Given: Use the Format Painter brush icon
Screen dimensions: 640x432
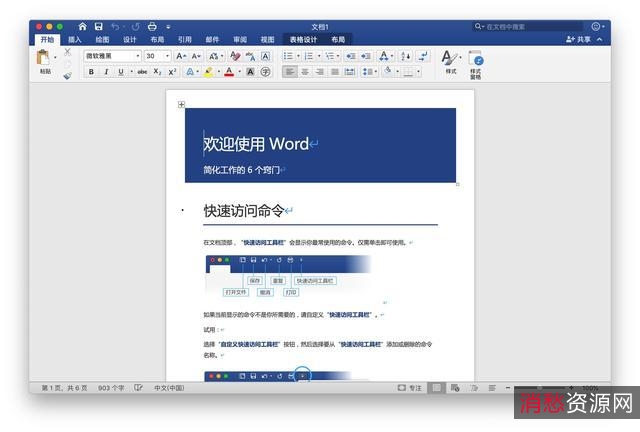Looking at the screenshot, I should coord(67,76).
